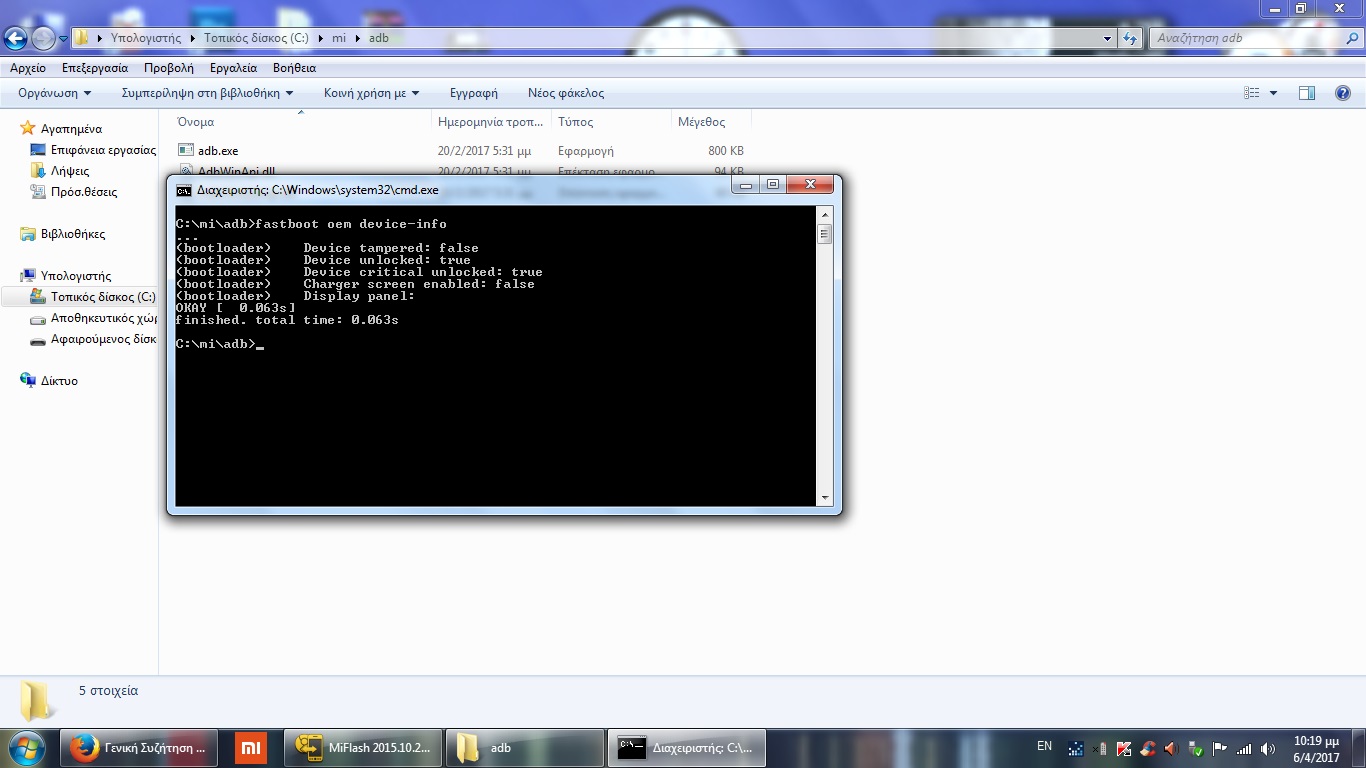Open the Mi application from taskbar
Viewport: 1366px width, 768px height.
251,748
